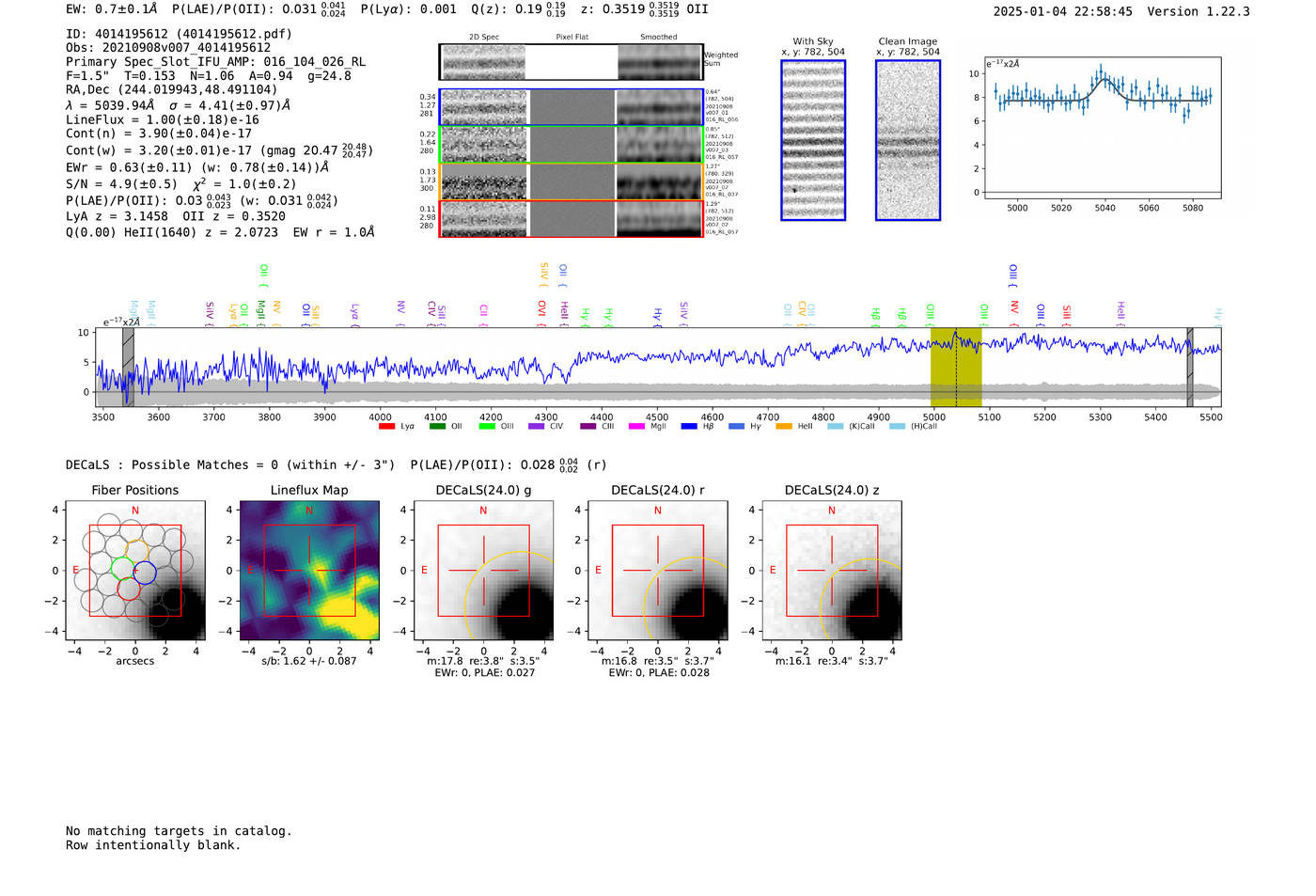Select the 'LineFlux = 1.00(±0.18)e-16' line
The height and width of the screenshot is (896, 1316).
[162, 120]
